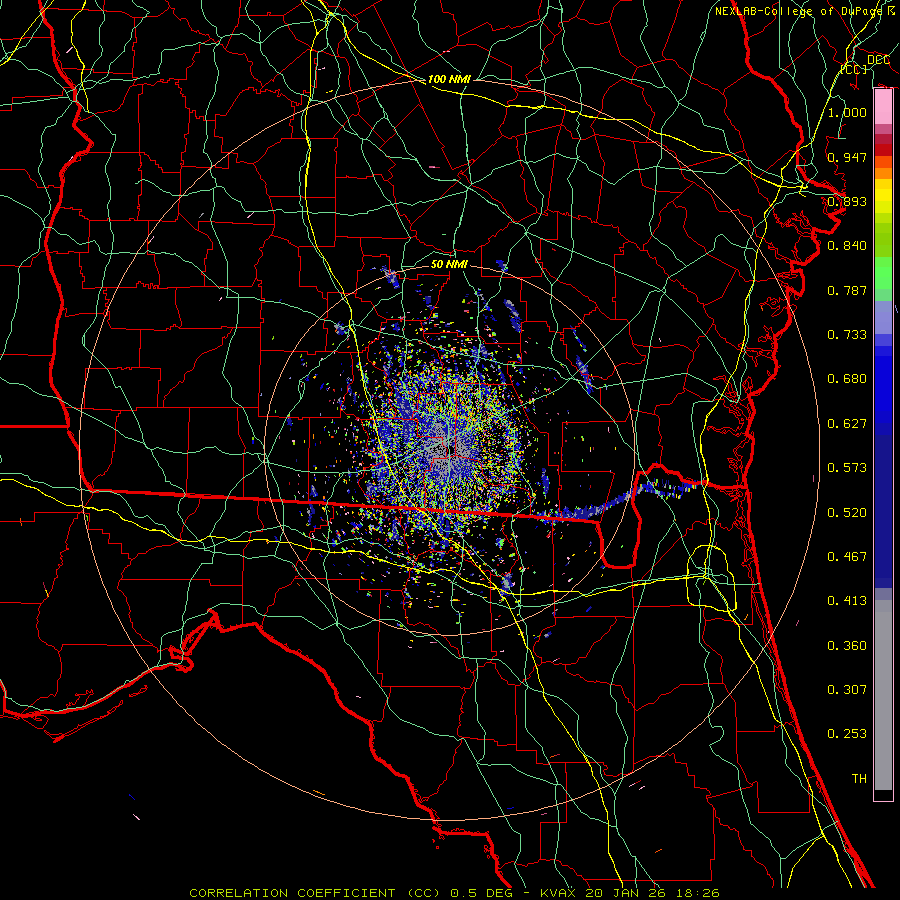Click the 0.5 DEG elevation text
The width and height of the screenshot is (900, 900).
click(x=482, y=893)
